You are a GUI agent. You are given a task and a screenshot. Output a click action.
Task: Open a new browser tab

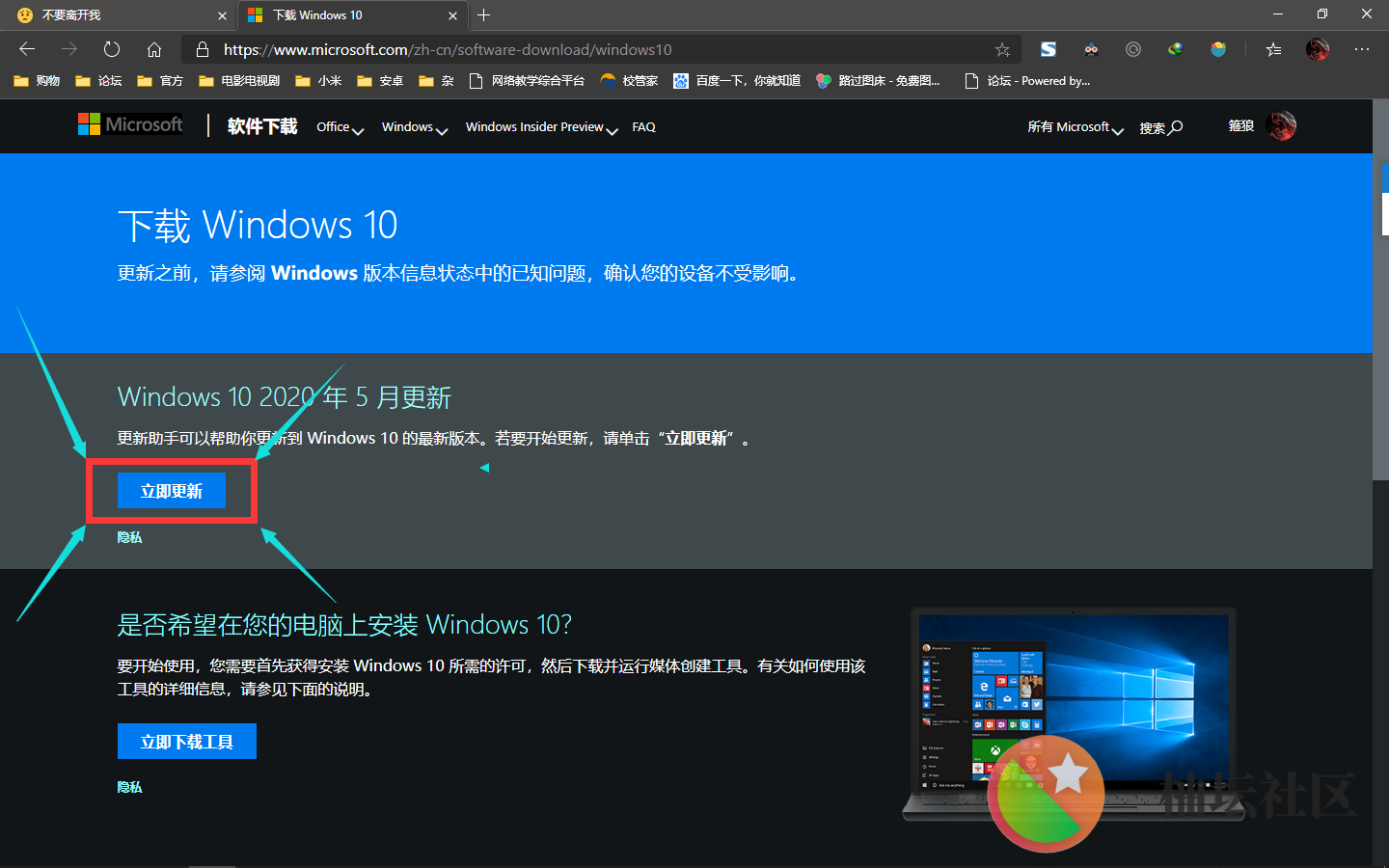point(484,14)
